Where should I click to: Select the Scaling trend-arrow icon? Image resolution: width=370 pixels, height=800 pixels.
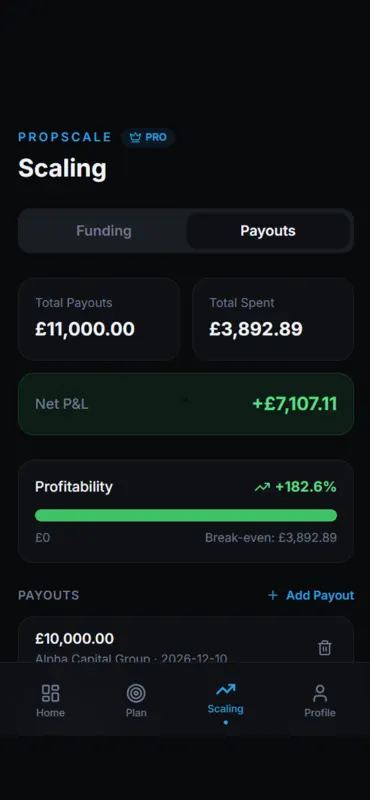coord(226,690)
